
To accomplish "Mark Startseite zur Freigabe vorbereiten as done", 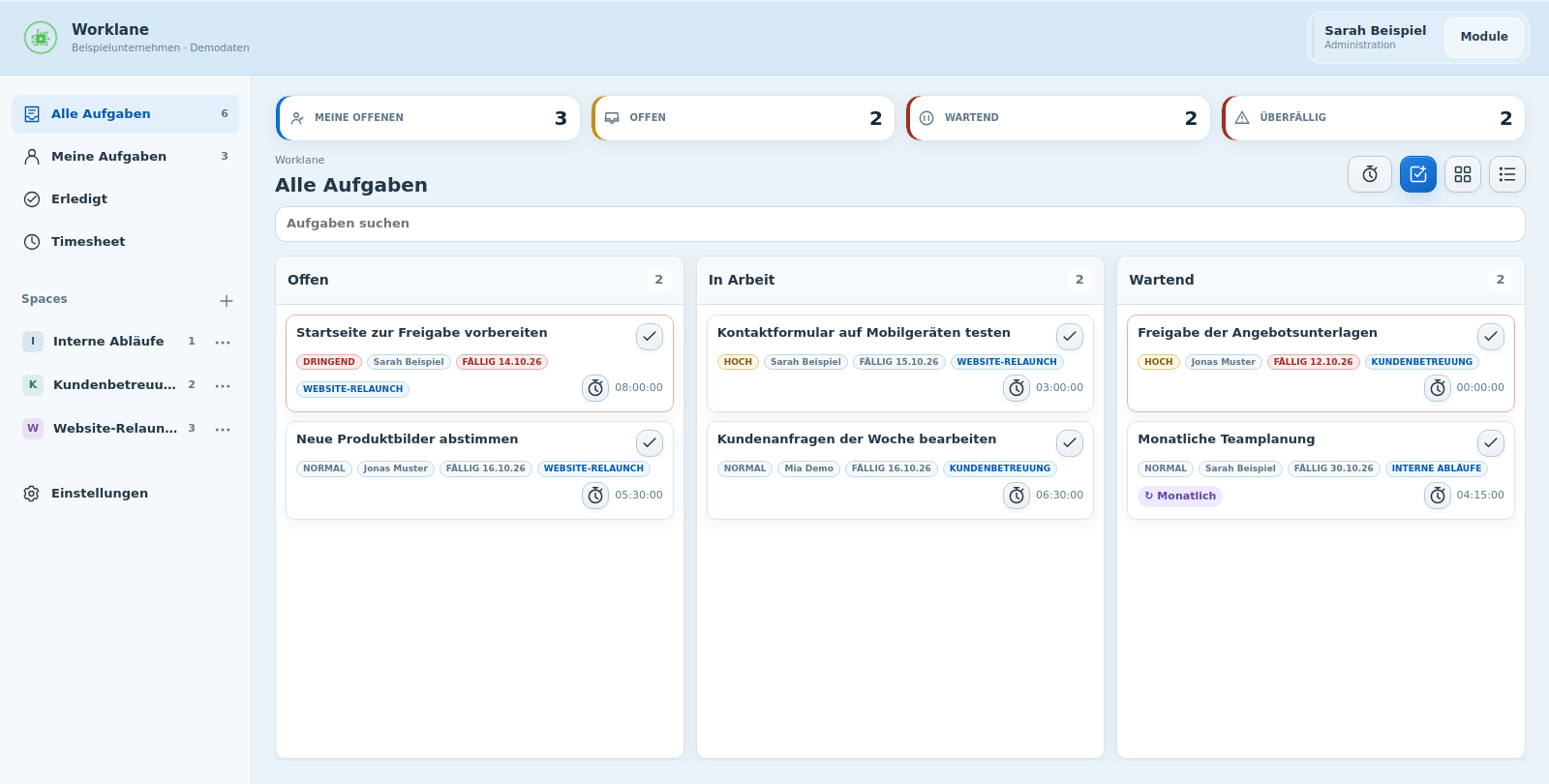I will tap(650, 337).
